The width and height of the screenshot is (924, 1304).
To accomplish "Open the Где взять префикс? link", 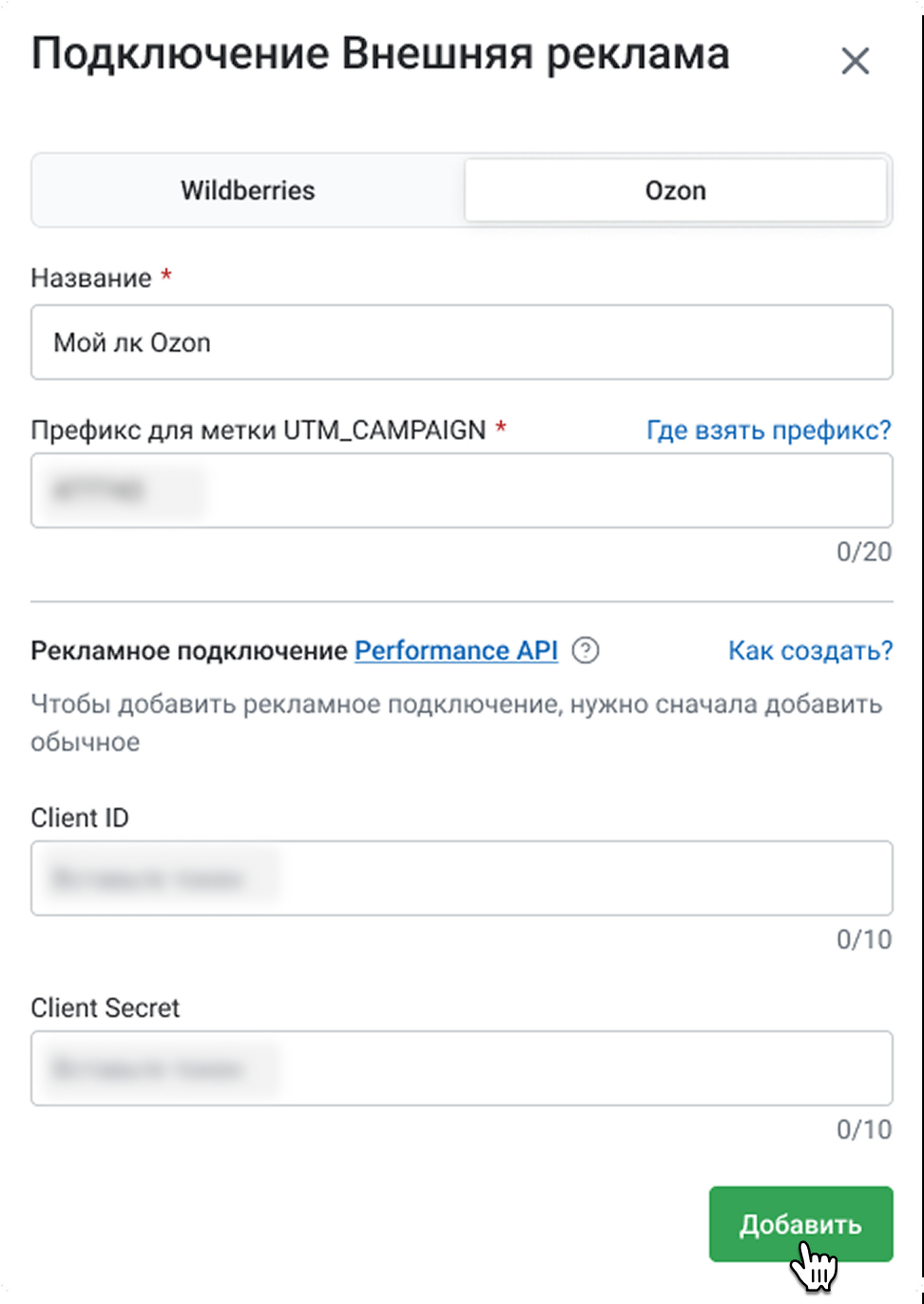I will click(768, 431).
